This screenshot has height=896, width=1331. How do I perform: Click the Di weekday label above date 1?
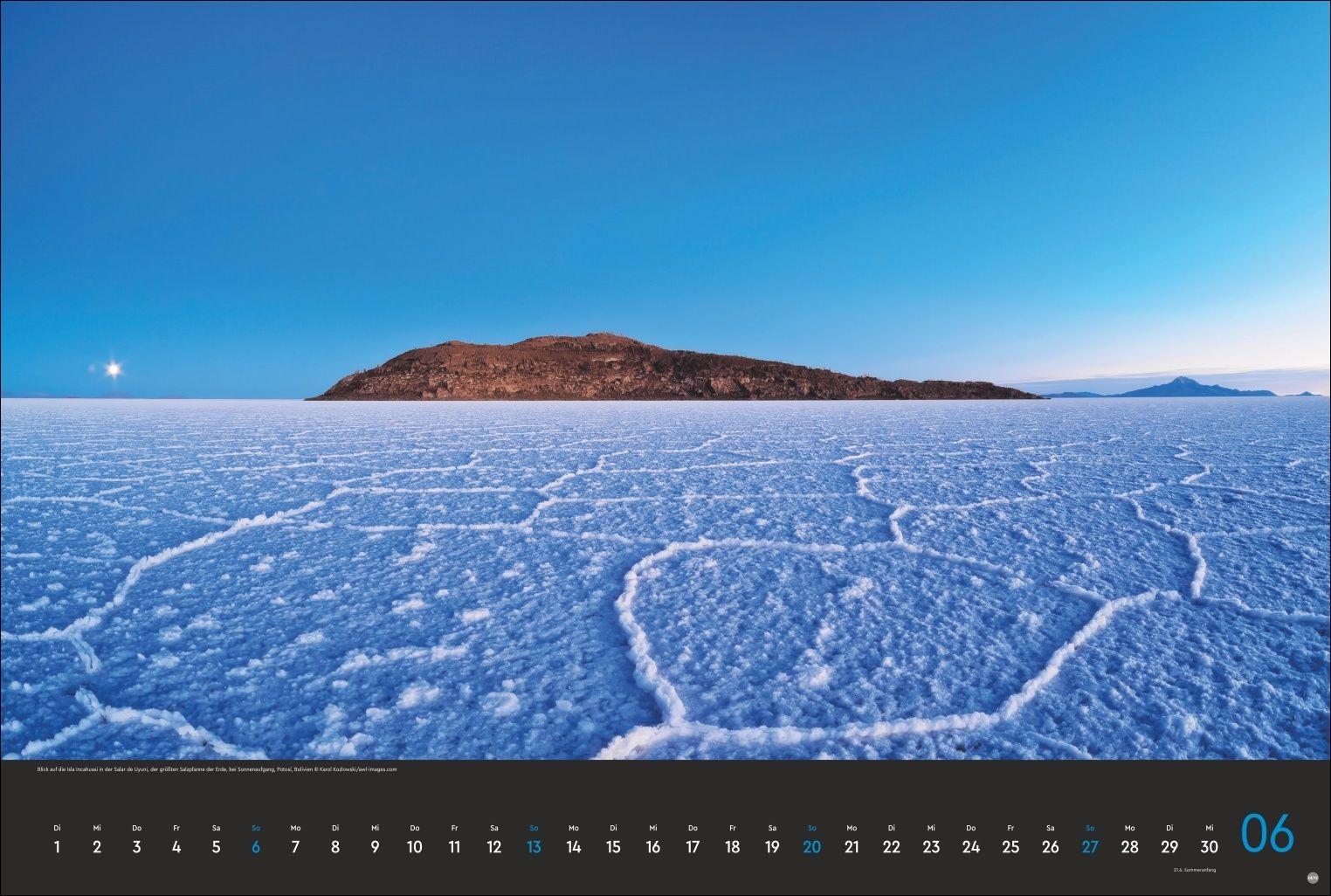(x=57, y=827)
